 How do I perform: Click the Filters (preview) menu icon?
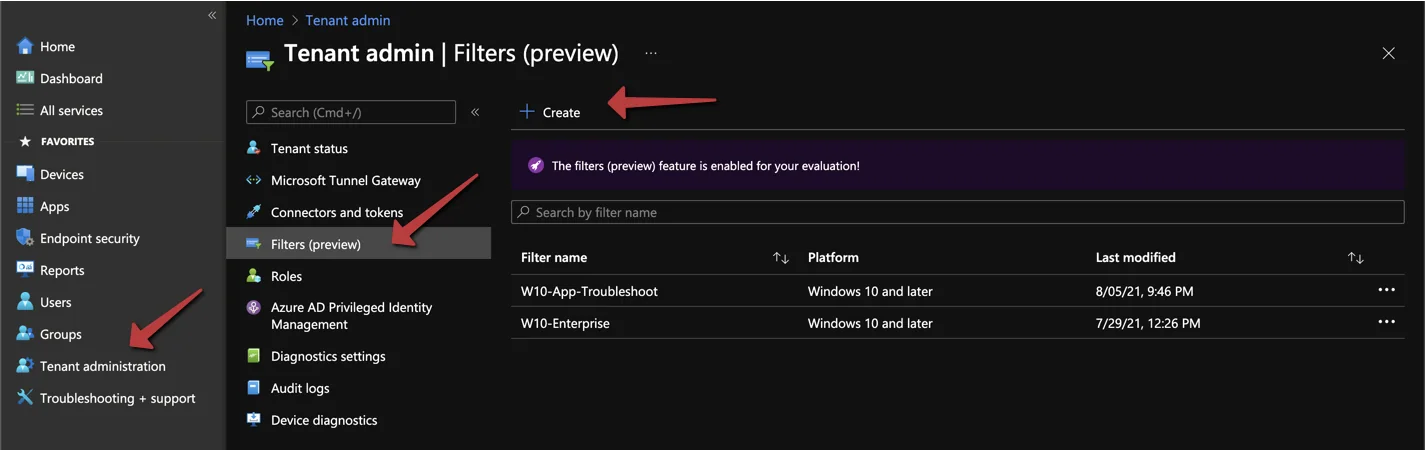click(254, 244)
